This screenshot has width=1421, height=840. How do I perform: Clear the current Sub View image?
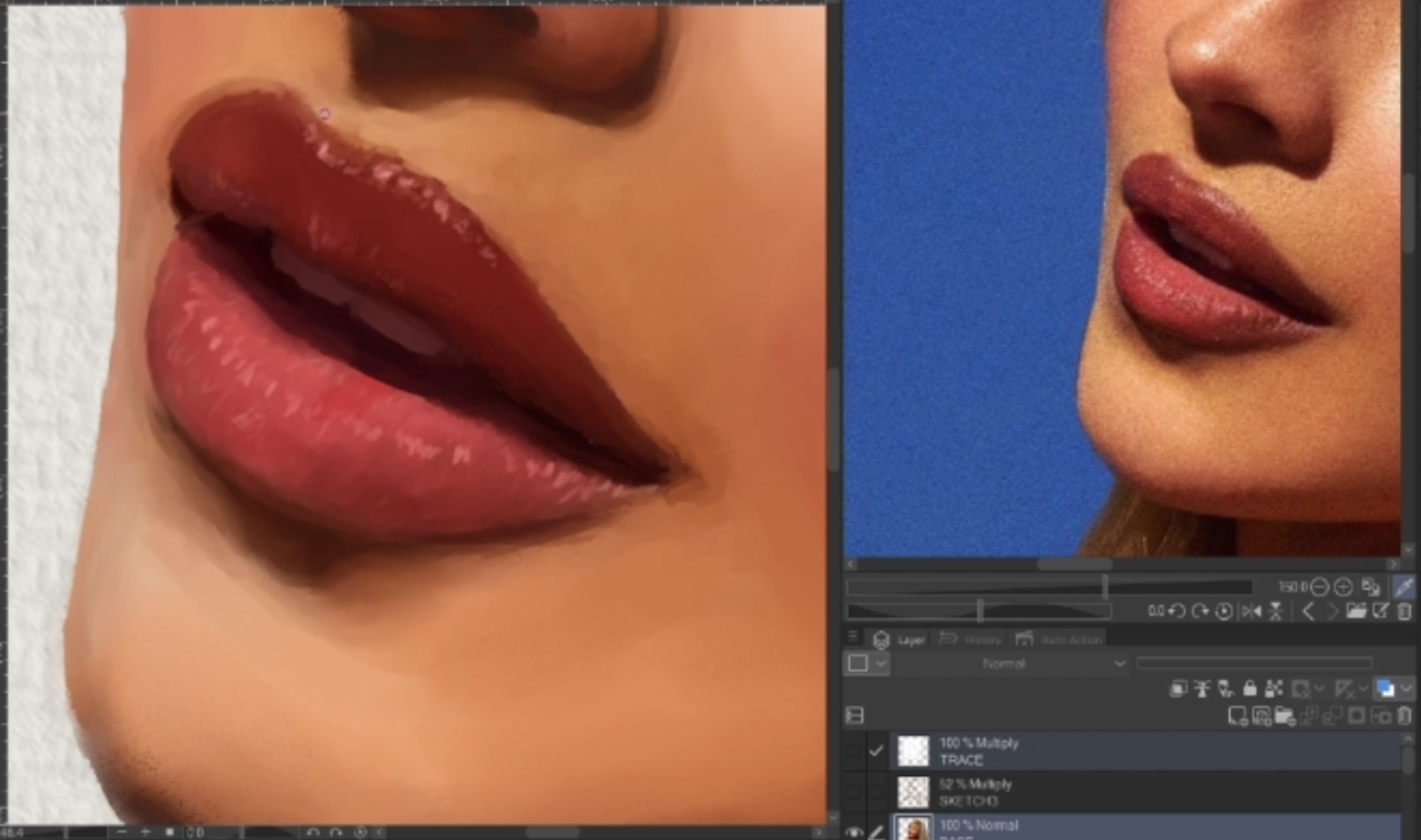(1404, 611)
